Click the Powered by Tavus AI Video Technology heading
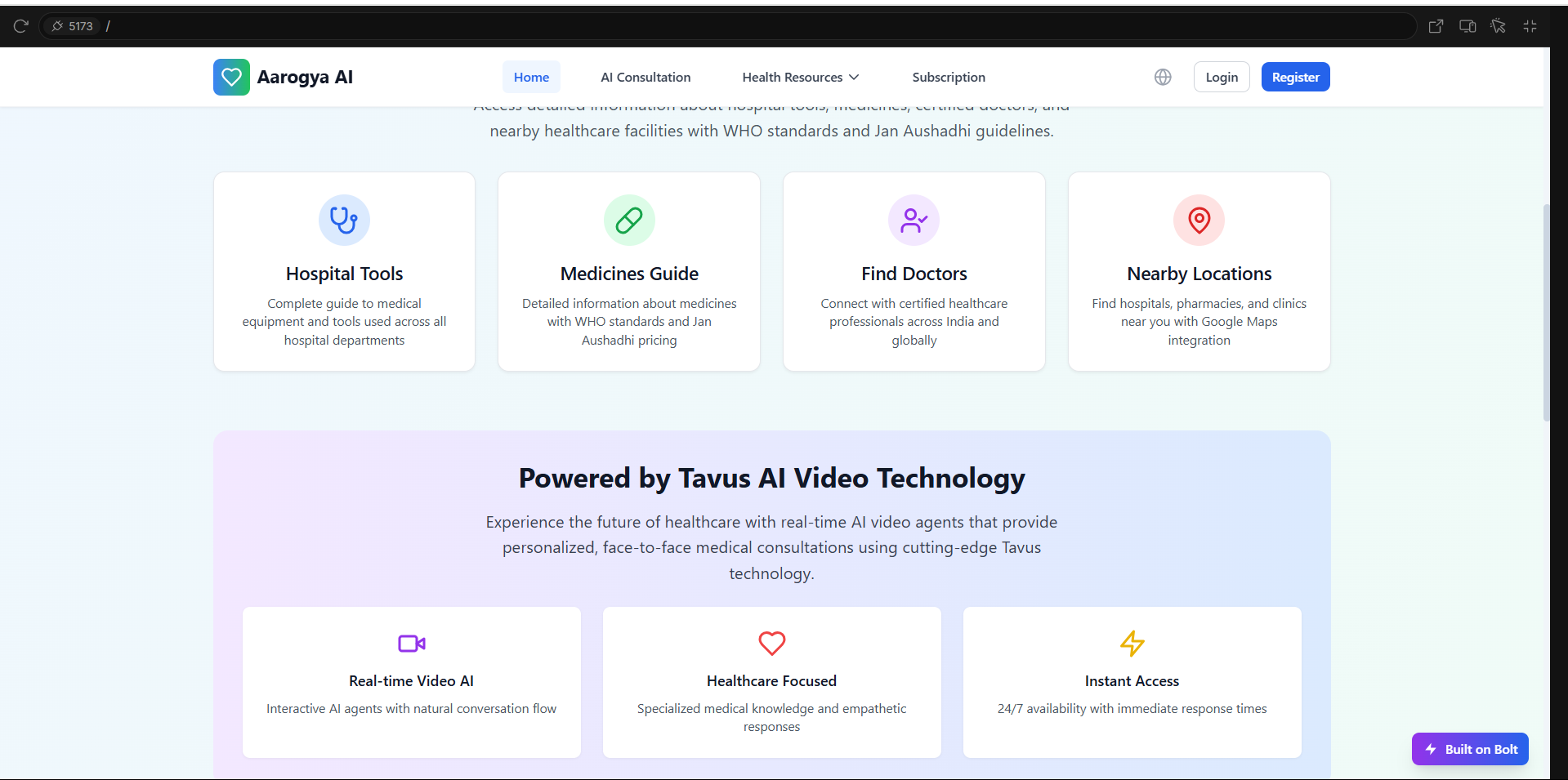The height and width of the screenshot is (780, 1568). click(772, 478)
